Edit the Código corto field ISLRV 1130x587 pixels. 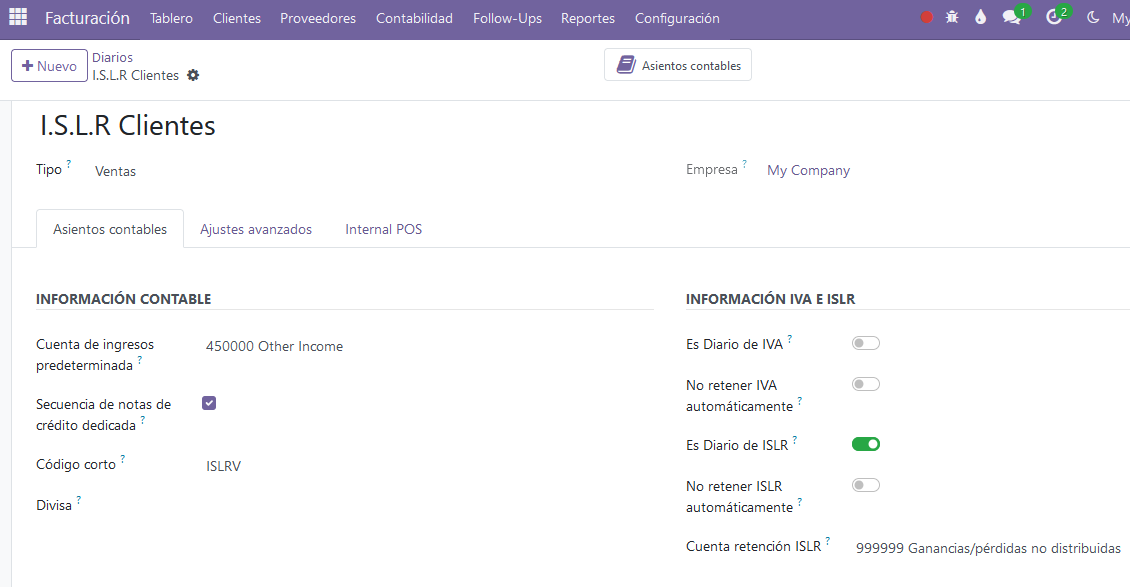pyautogui.click(x=223, y=466)
